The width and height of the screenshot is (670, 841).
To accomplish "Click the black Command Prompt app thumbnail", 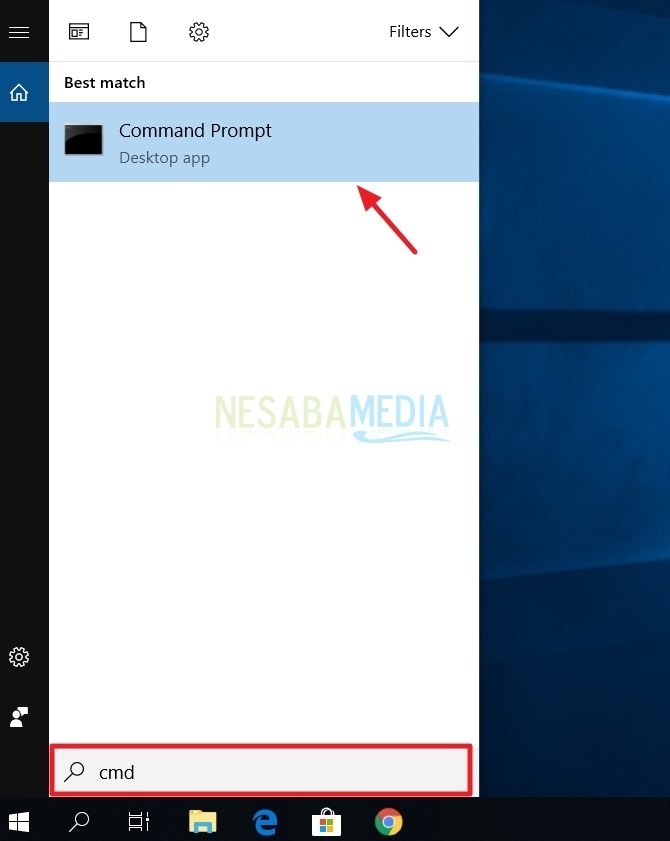I will (84, 140).
